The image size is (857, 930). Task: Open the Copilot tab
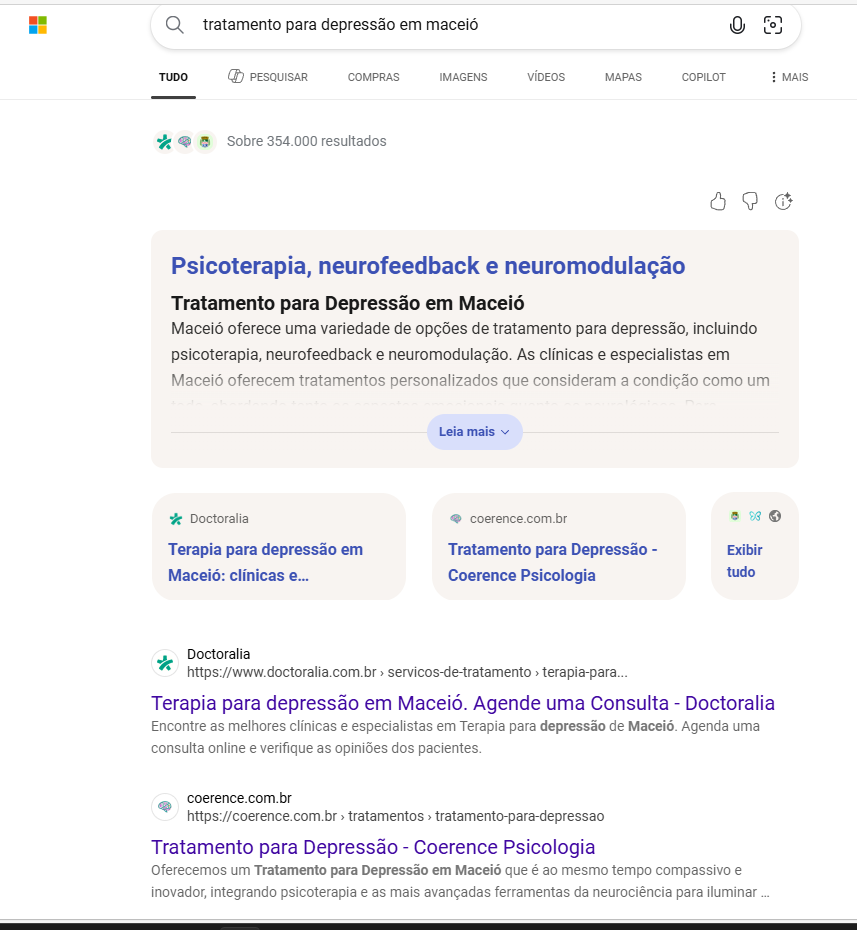(703, 77)
